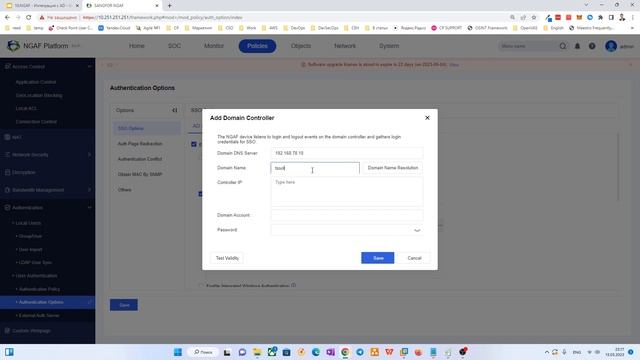Open a new browser tab
Image resolution: width=640 pixels, height=360 pixels.
(169, 6)
